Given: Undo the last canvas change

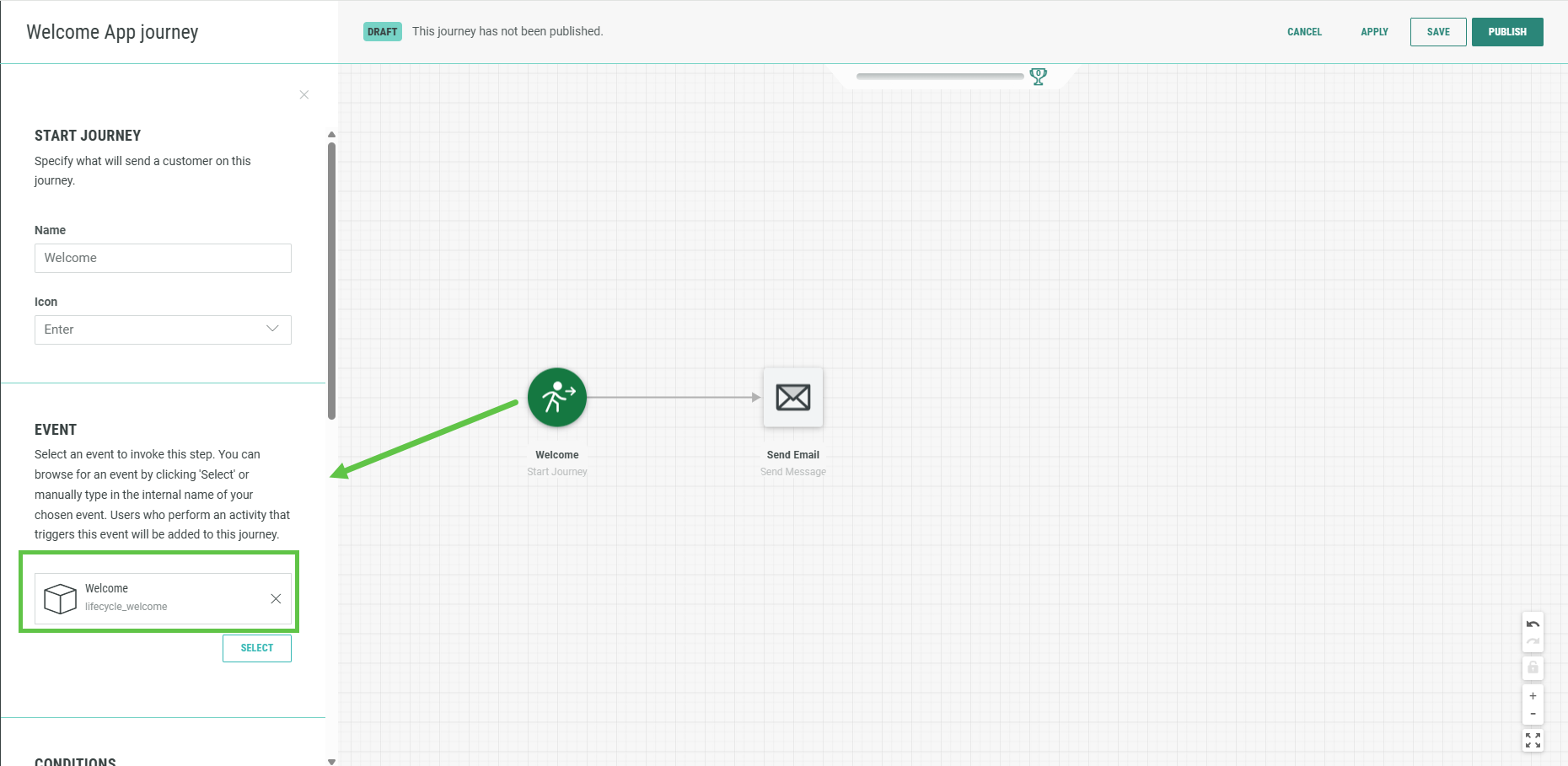Looking at the screenshot, I should click(1533, 624).
